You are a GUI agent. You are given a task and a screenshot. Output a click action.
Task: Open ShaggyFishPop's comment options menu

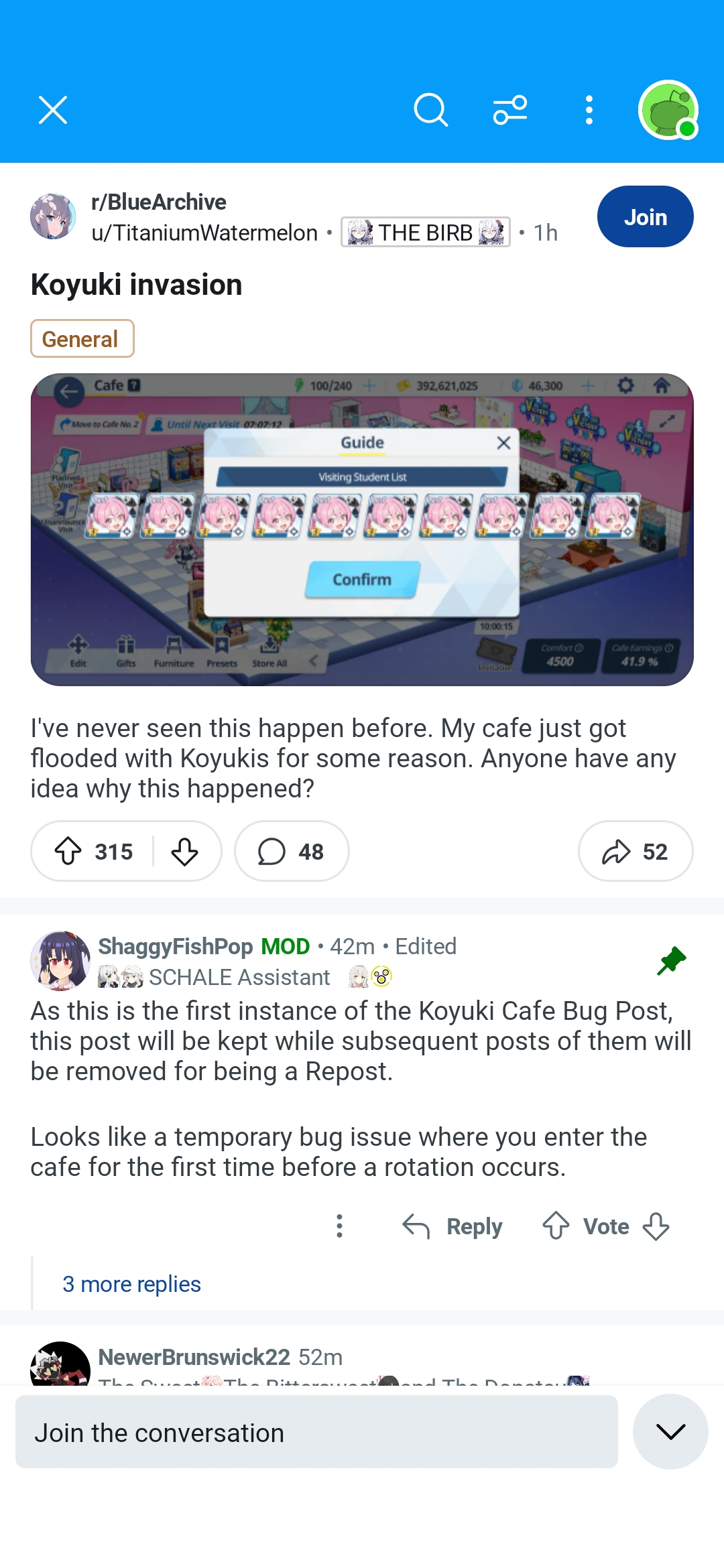click(x=339, y=1226)
